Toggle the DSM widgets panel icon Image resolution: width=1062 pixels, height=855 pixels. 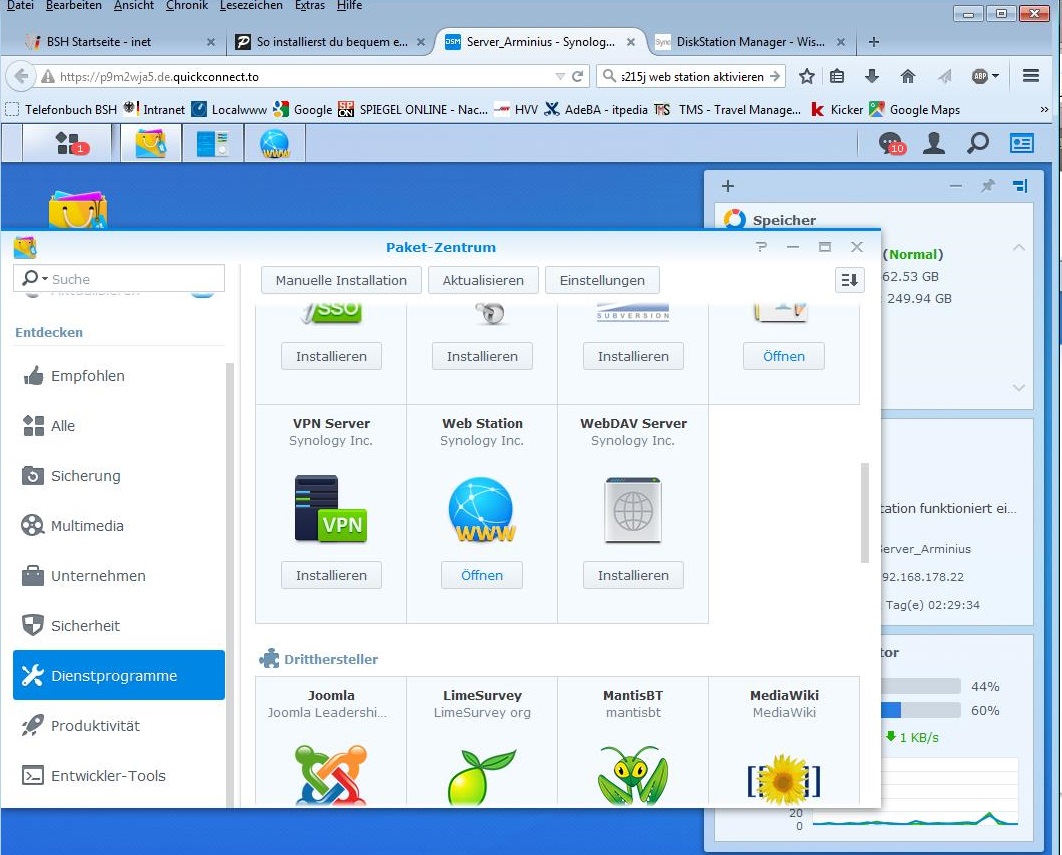click(x=1021, y=144)
